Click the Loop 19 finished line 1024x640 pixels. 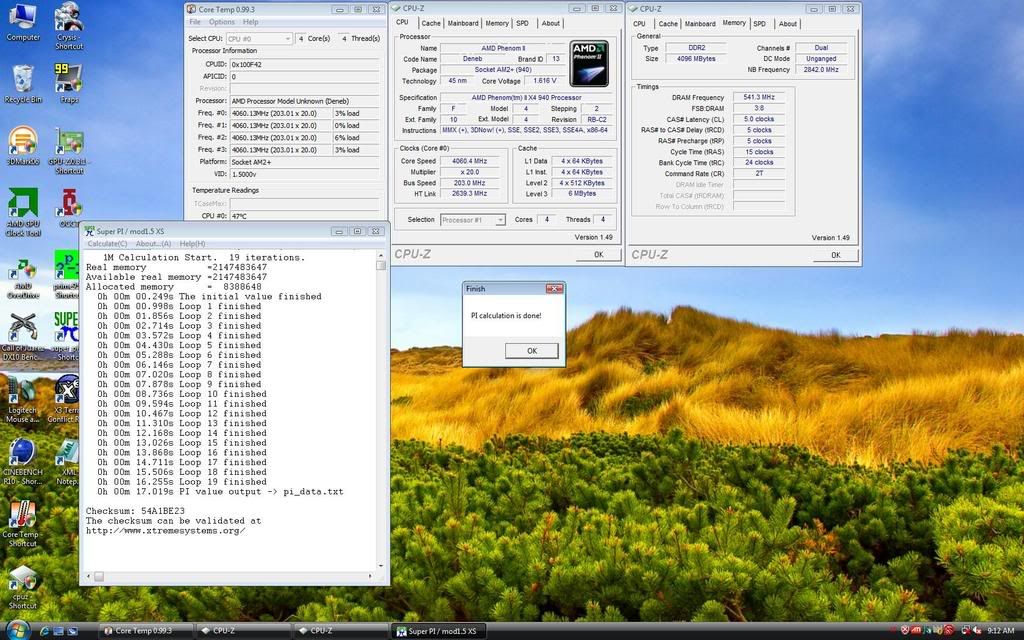pos(182,482)
